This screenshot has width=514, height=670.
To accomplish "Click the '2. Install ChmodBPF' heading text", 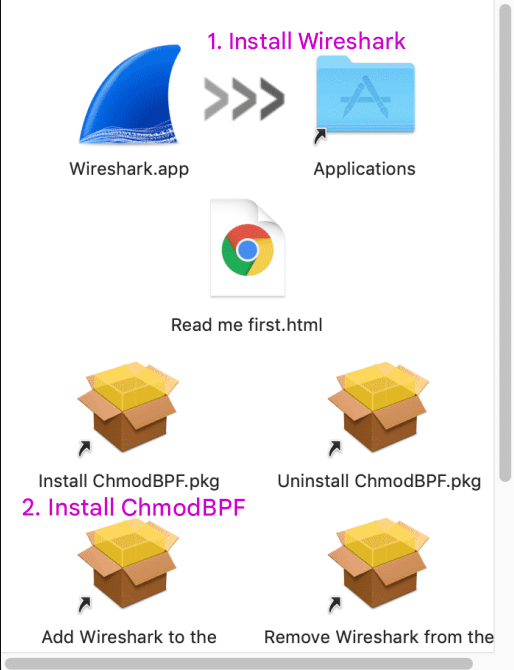I will tap(134, 508).
